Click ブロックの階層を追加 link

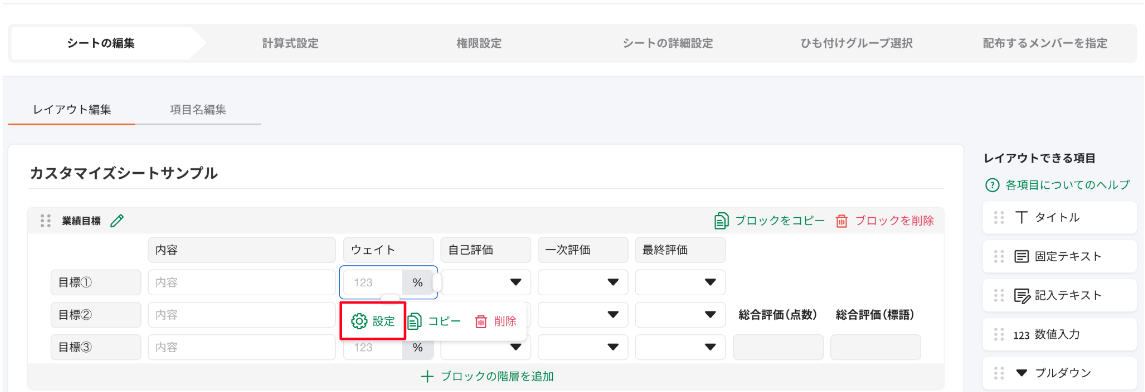pyautogui.click(x=486, y=377)
